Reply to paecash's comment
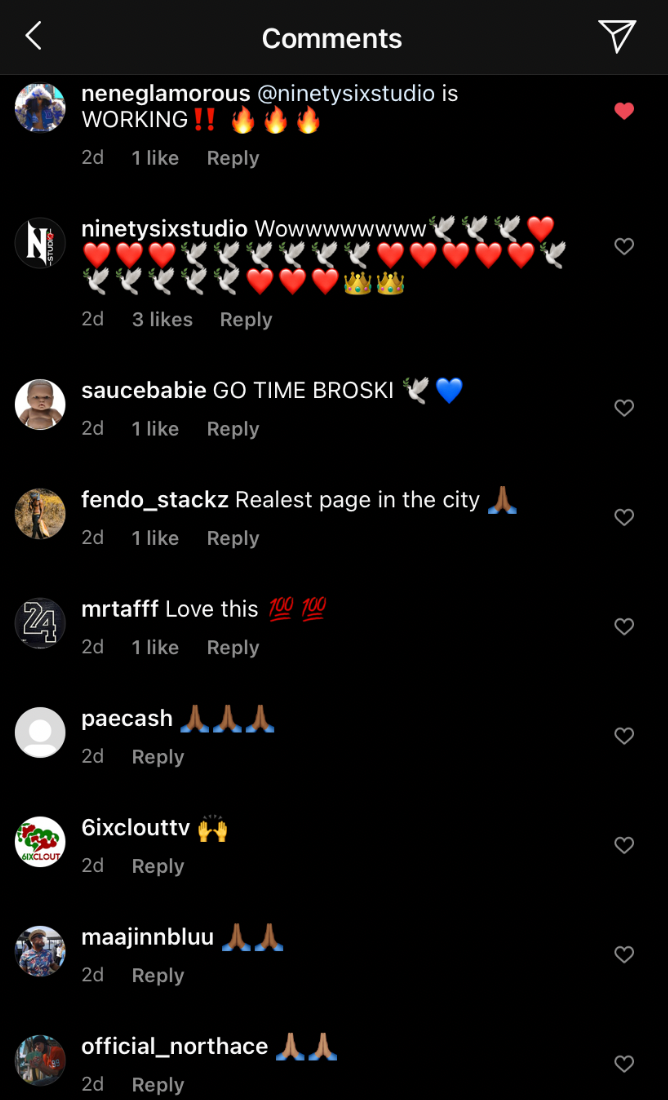 [x=158, y=757]
